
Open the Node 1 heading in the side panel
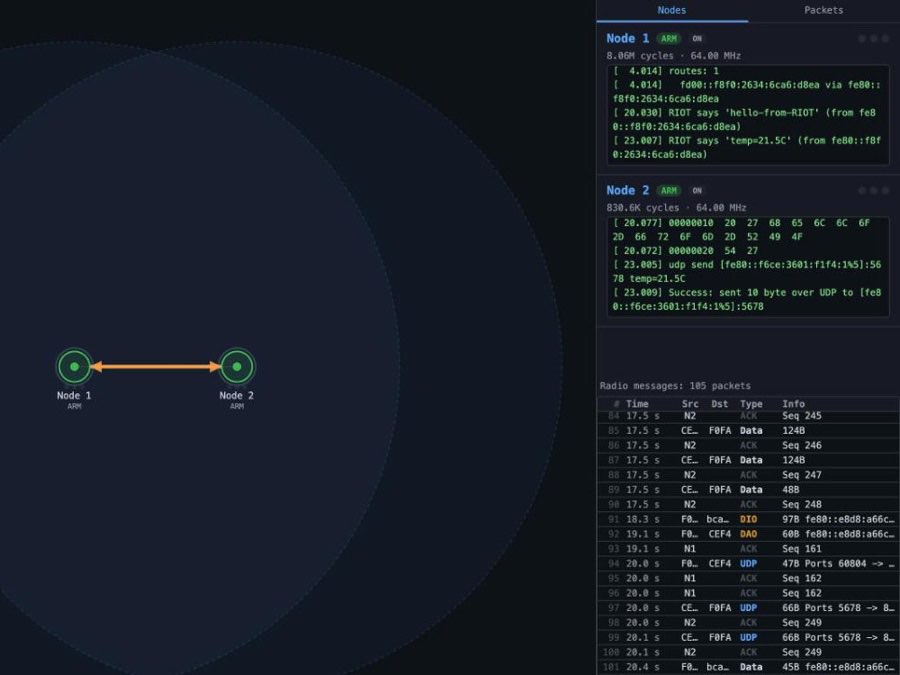pyautogui.click(x=627, y=38)
